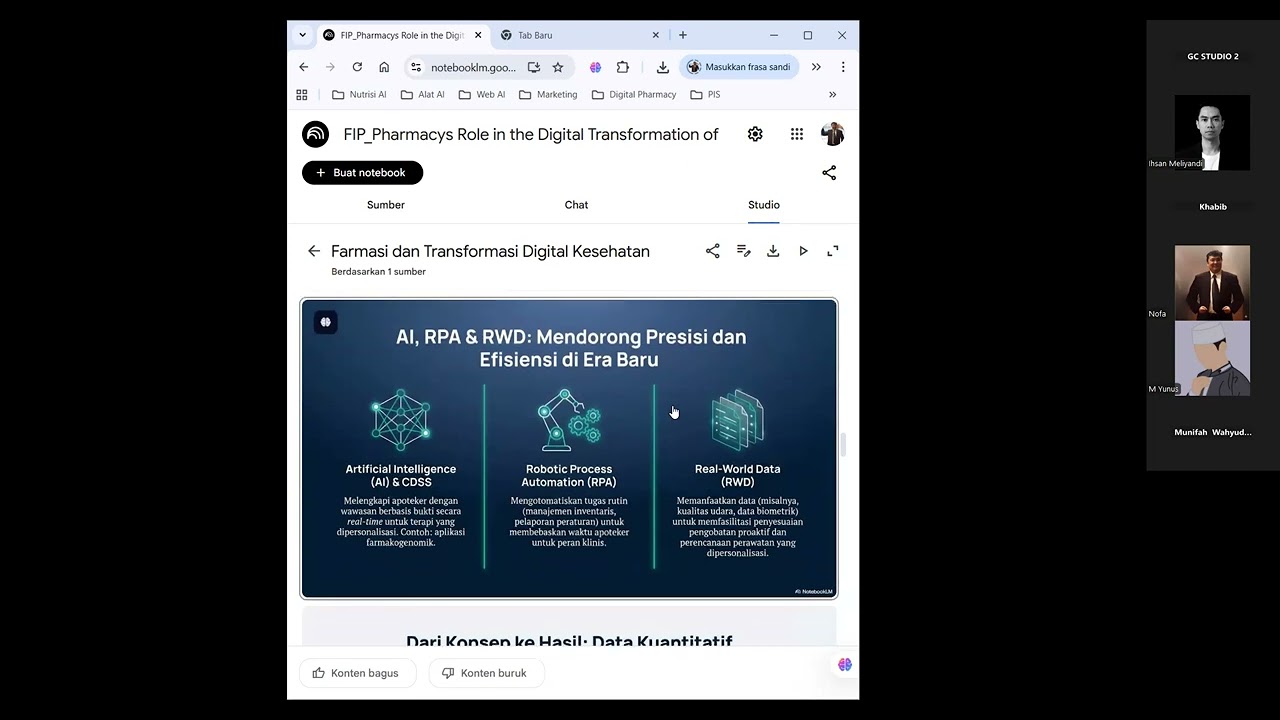Switch to the FIP_Pharmacys Role browser tab
1280x720 pixels.
403,35
